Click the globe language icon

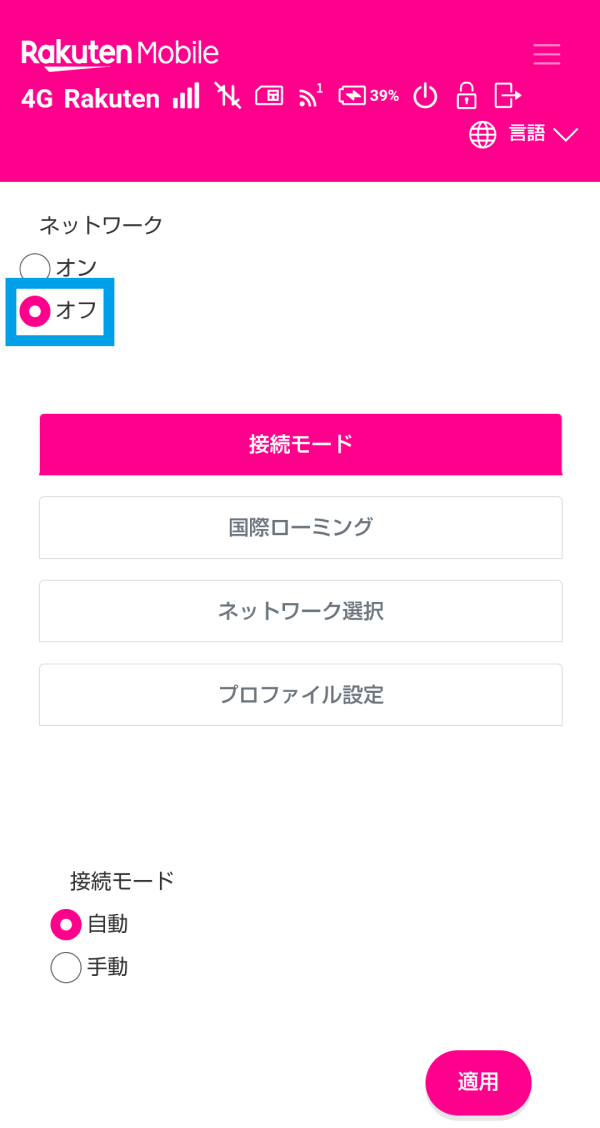483,135
